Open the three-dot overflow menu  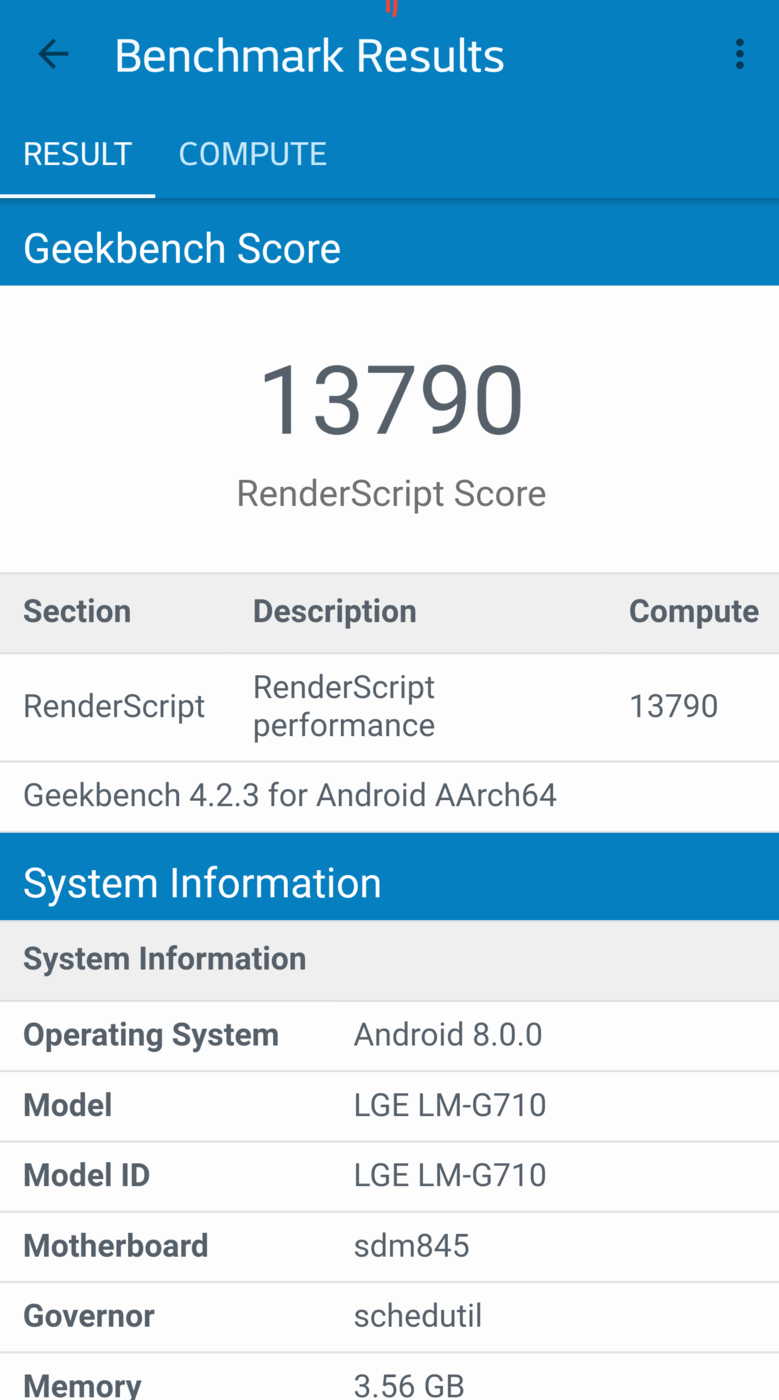coord(739,55)
